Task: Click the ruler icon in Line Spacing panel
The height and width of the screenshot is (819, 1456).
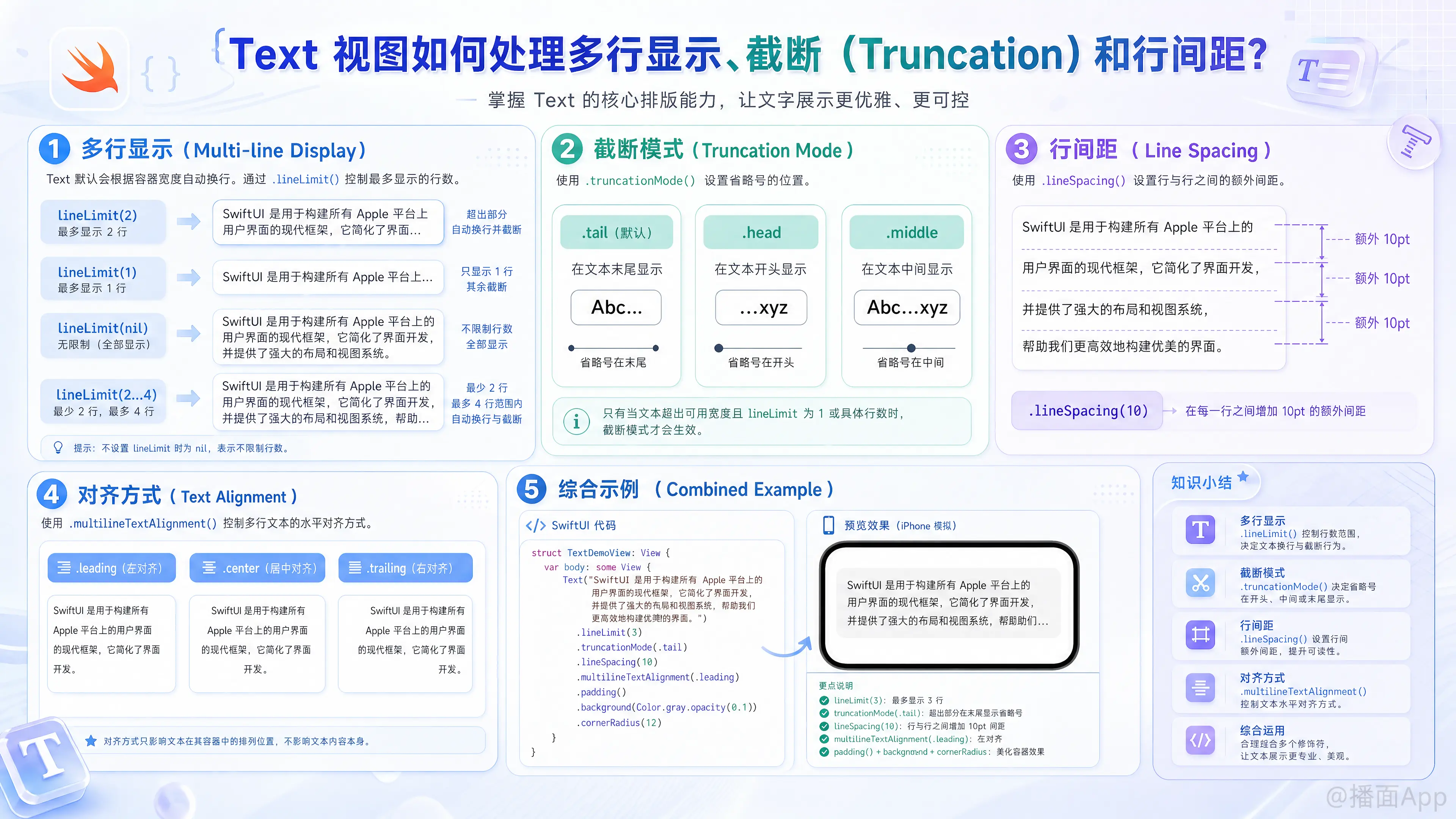Action: coord(1415,143)
